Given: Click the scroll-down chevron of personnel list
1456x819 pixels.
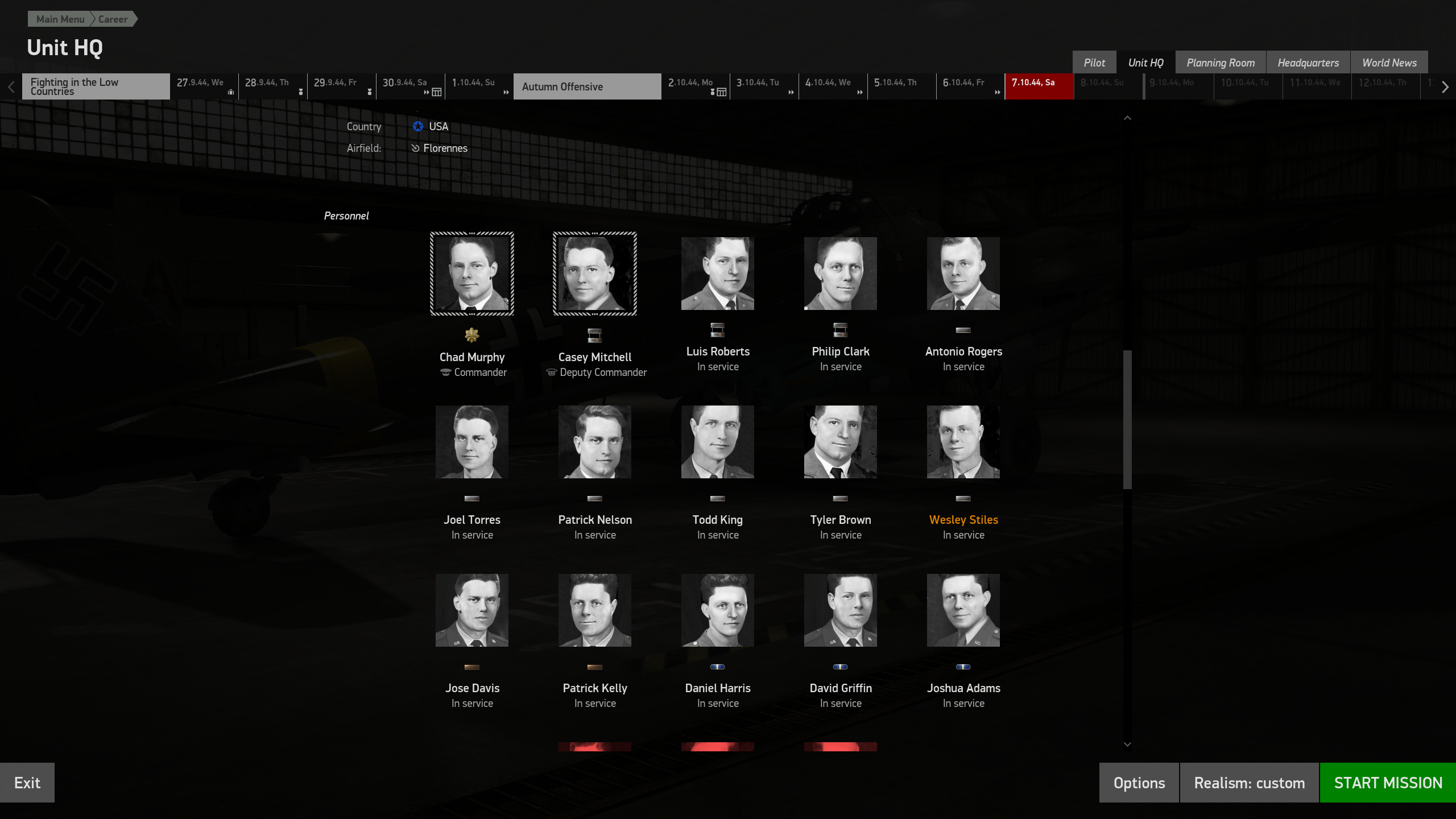Looking at the screenshot, I should coord(1127,744).
